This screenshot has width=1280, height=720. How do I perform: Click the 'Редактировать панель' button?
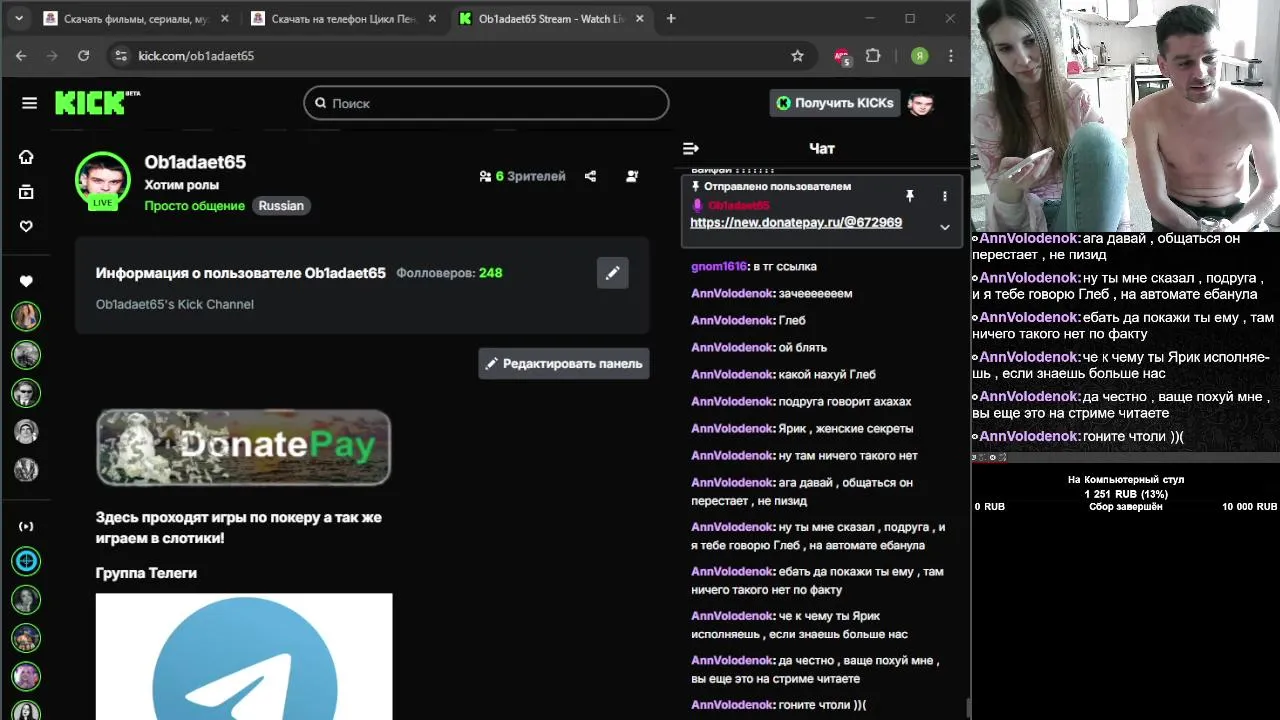point(564,364)
